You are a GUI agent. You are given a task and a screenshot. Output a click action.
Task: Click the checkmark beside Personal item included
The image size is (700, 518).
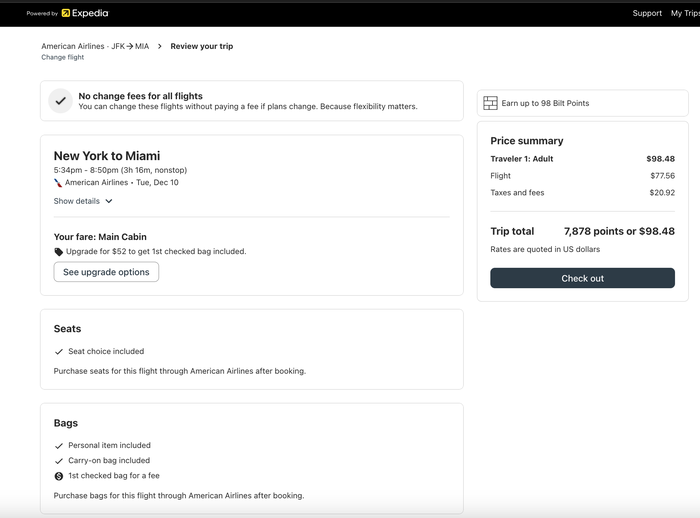(58, 446)
